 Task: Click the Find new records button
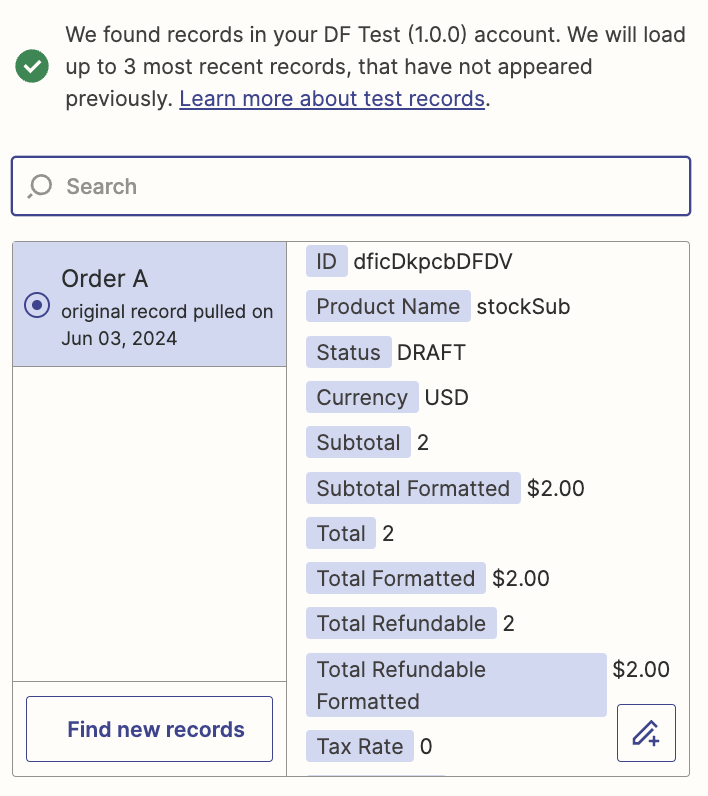pyautogui.click(x=149, y=729)
